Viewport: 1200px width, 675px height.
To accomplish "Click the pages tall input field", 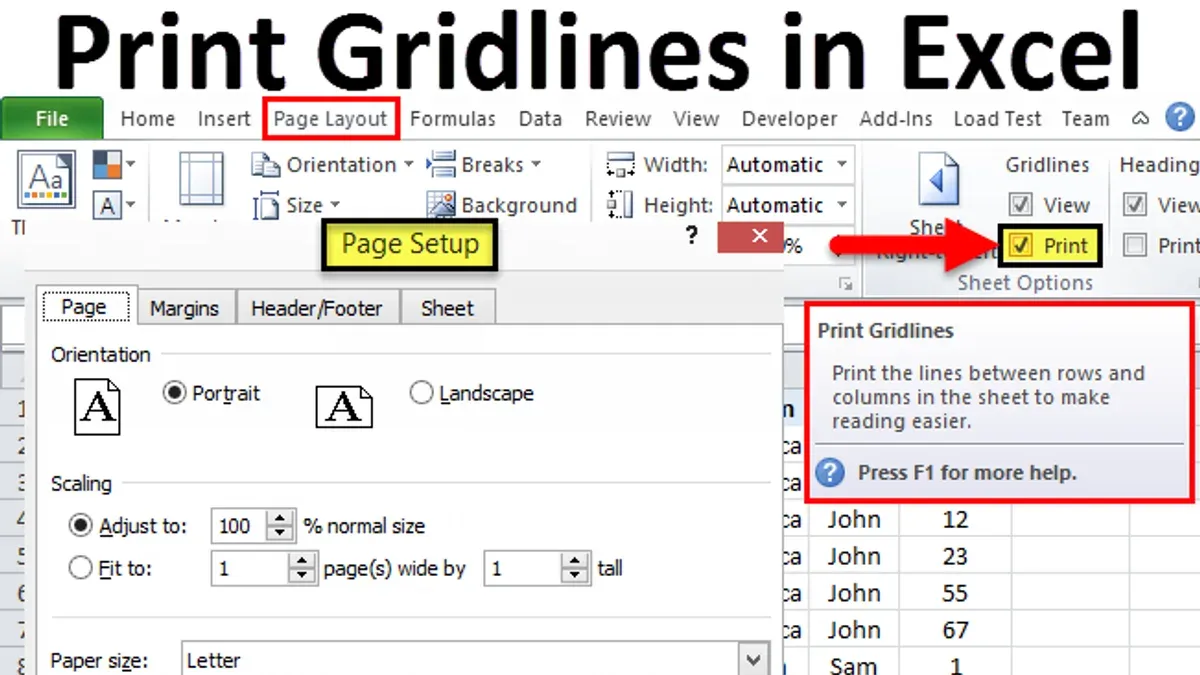I will [x=523, y=569].
